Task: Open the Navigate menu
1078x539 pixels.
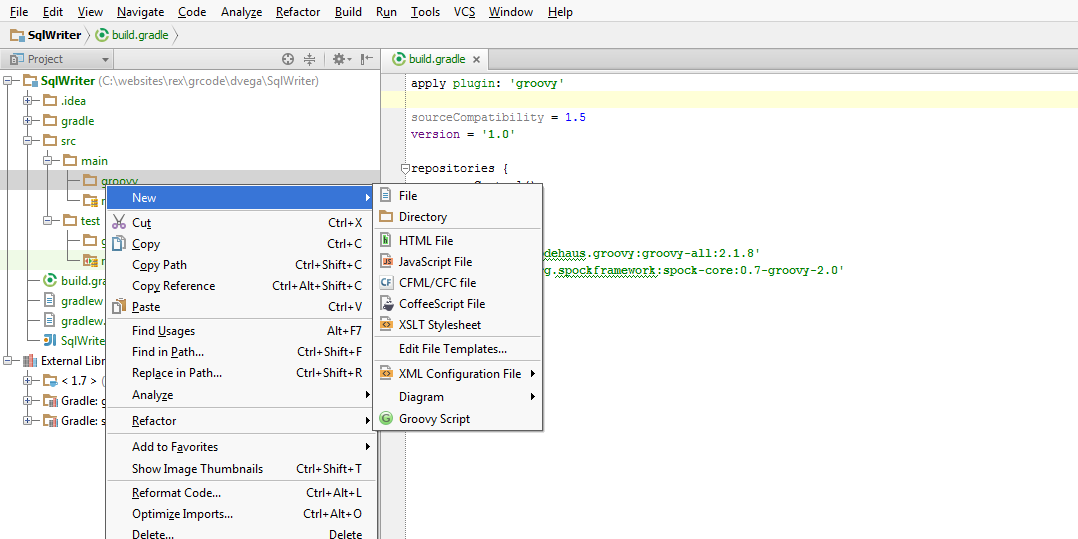Action: pyautogui.click(x=140, y=12)
